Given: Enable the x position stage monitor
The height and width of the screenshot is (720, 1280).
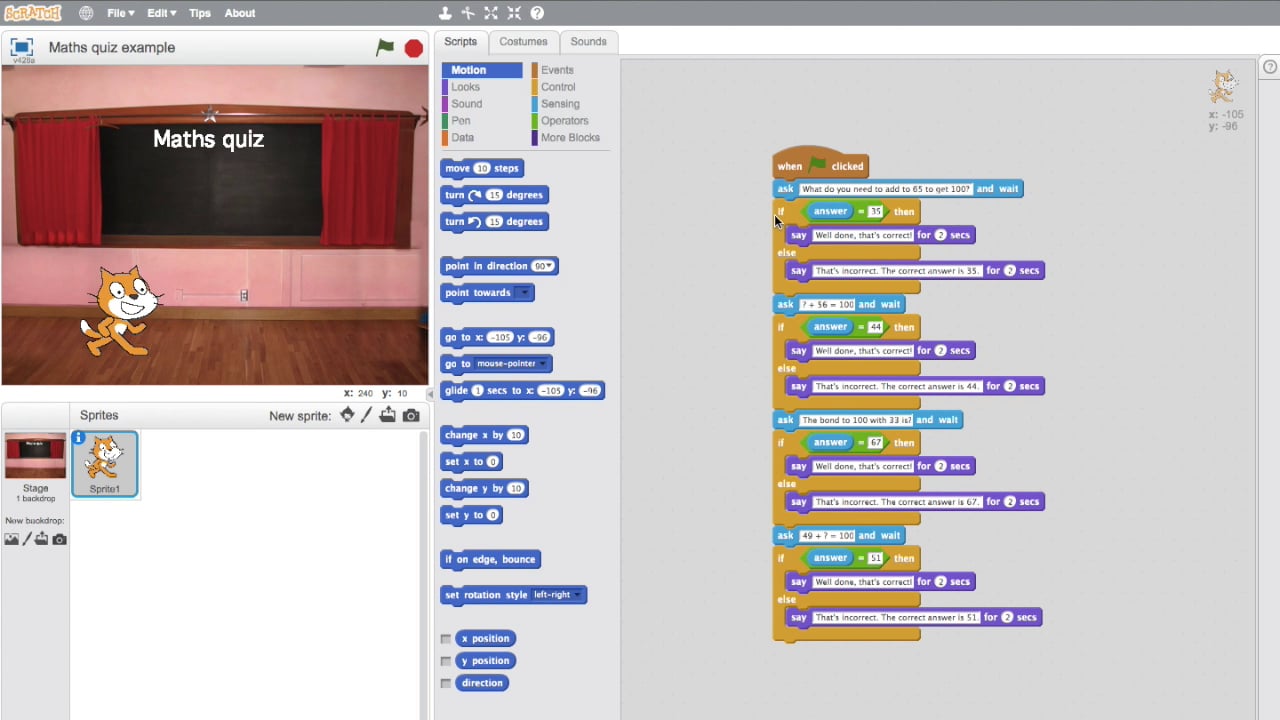Looking at the screenshot, I should tap(446, 639).
